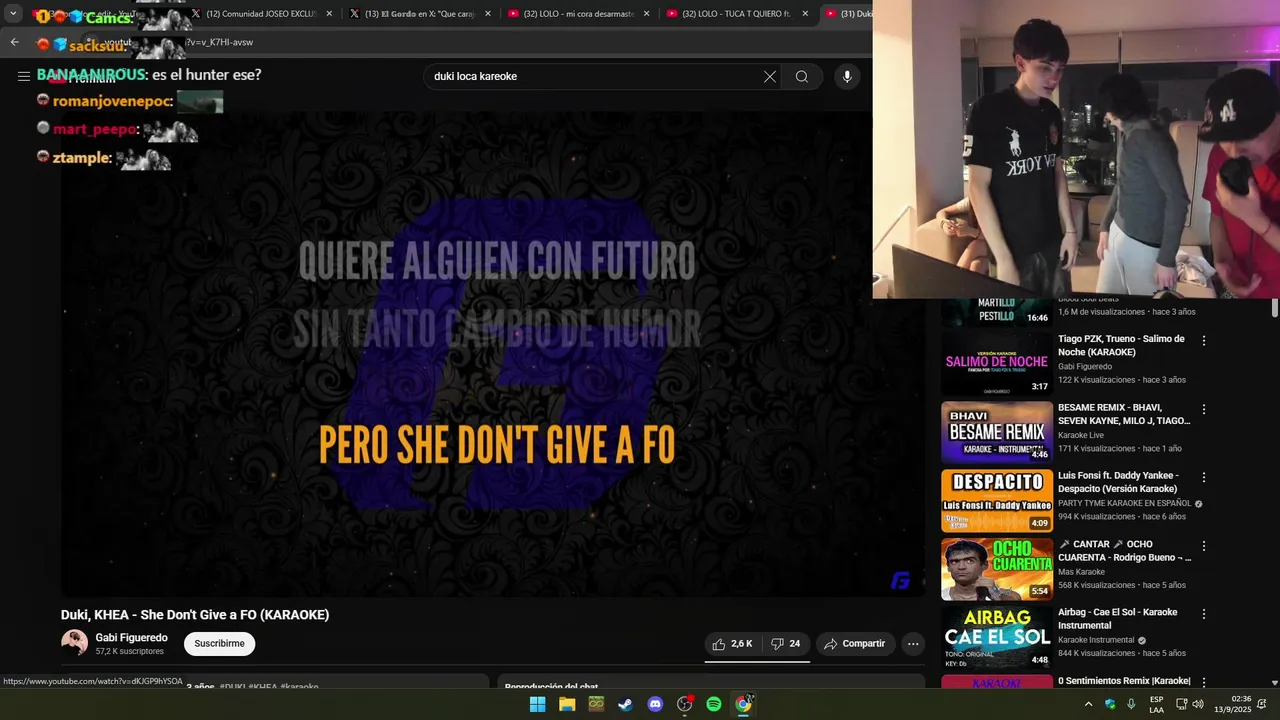Open Tiago PZK Salimo de Noche video title
Viewport: 1280px width, 720px height.
1121,345
